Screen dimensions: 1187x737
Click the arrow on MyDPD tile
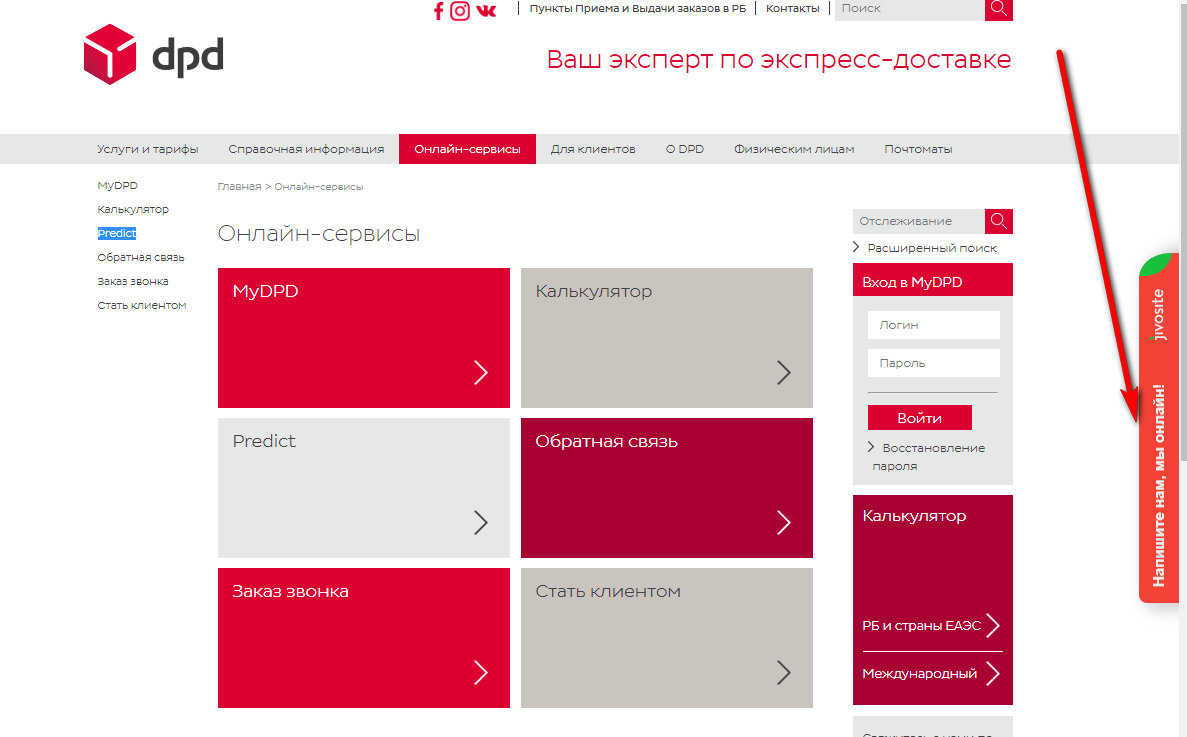pos(481,372)
